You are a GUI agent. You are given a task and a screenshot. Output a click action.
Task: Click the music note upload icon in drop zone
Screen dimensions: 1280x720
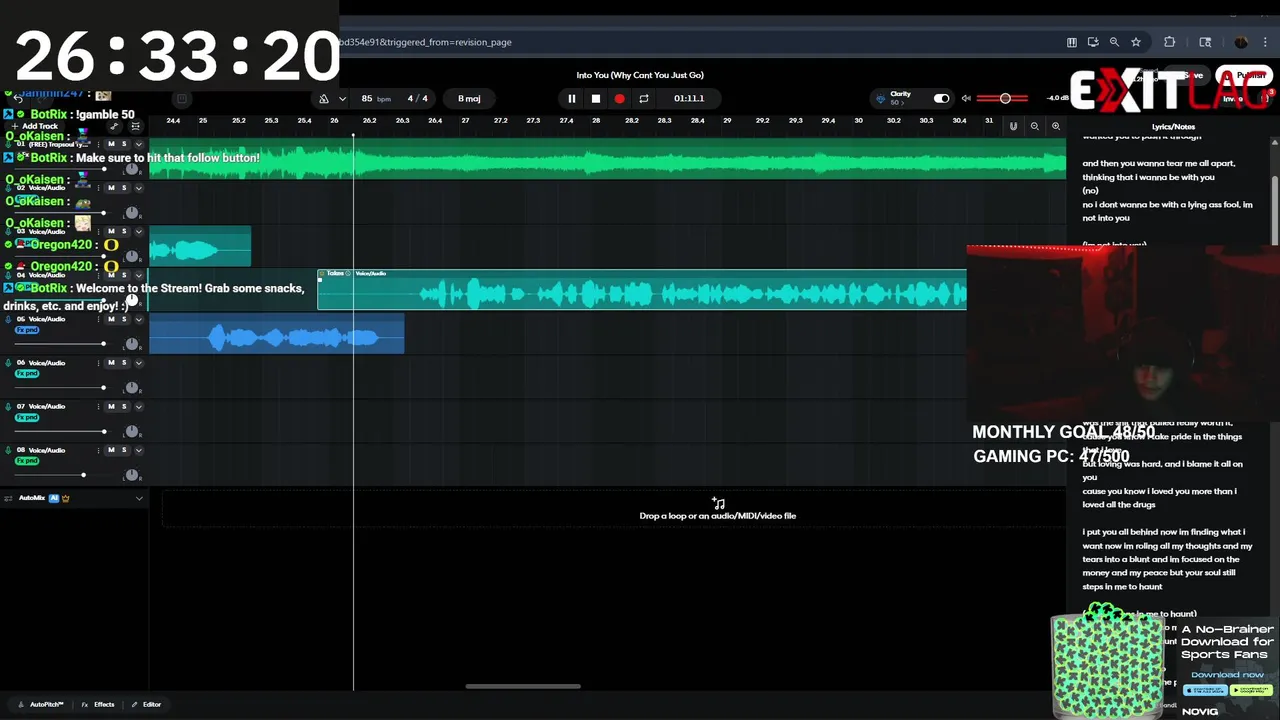coord(718,503)
